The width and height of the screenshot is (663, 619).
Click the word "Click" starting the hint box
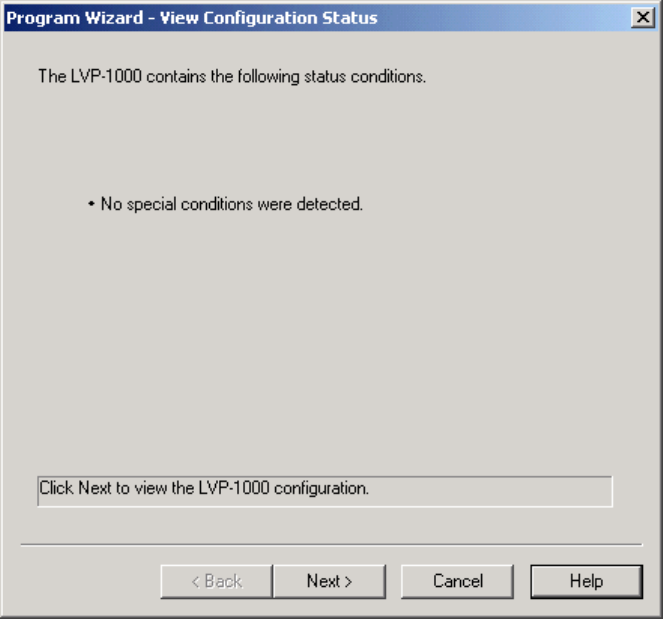(x=54, y=489)
